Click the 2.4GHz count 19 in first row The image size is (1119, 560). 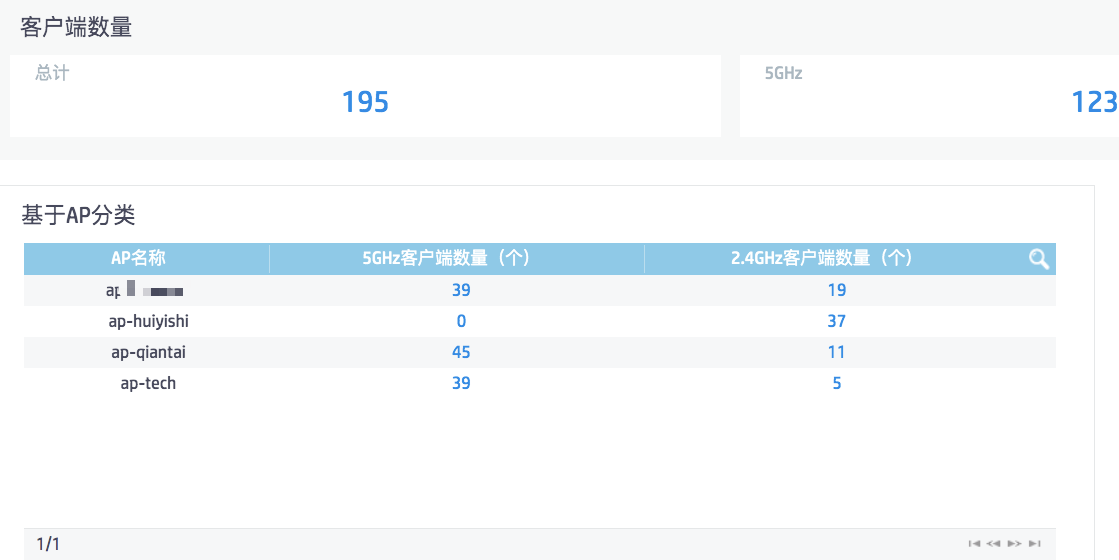[x=837, y=290]
